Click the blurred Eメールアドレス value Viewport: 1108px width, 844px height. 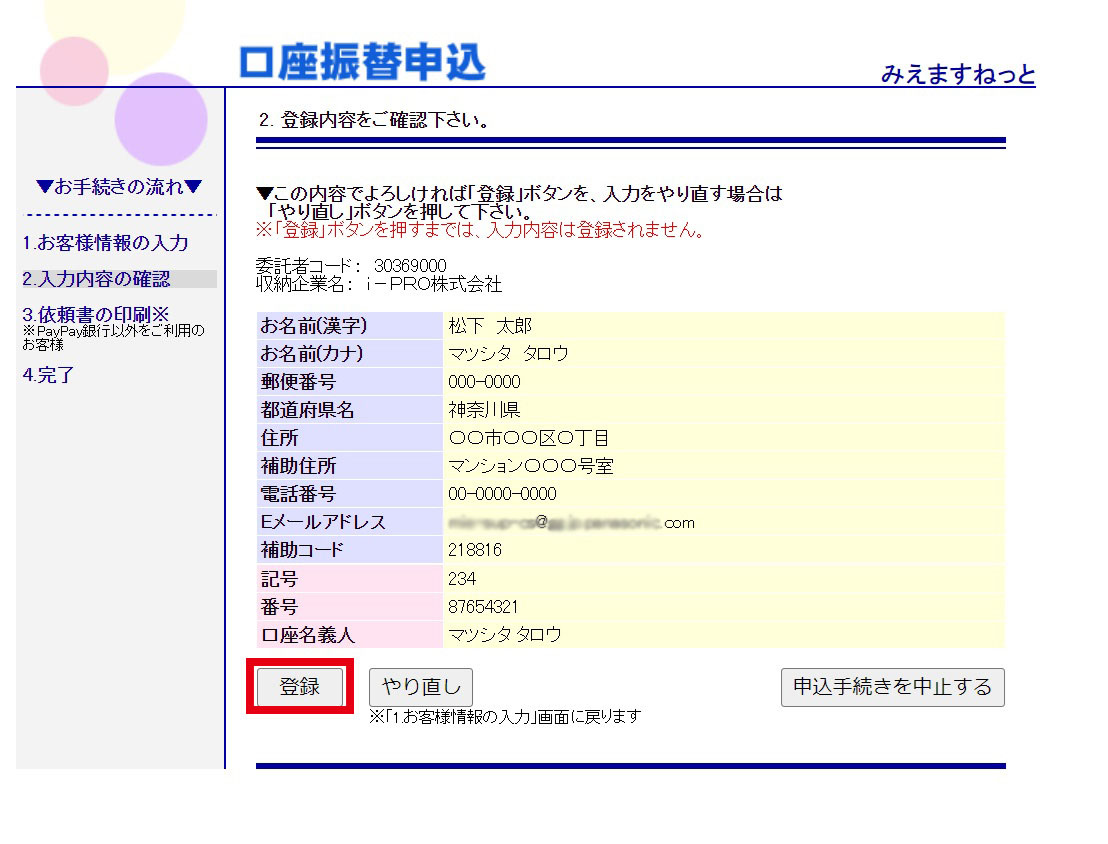(570, 522)
